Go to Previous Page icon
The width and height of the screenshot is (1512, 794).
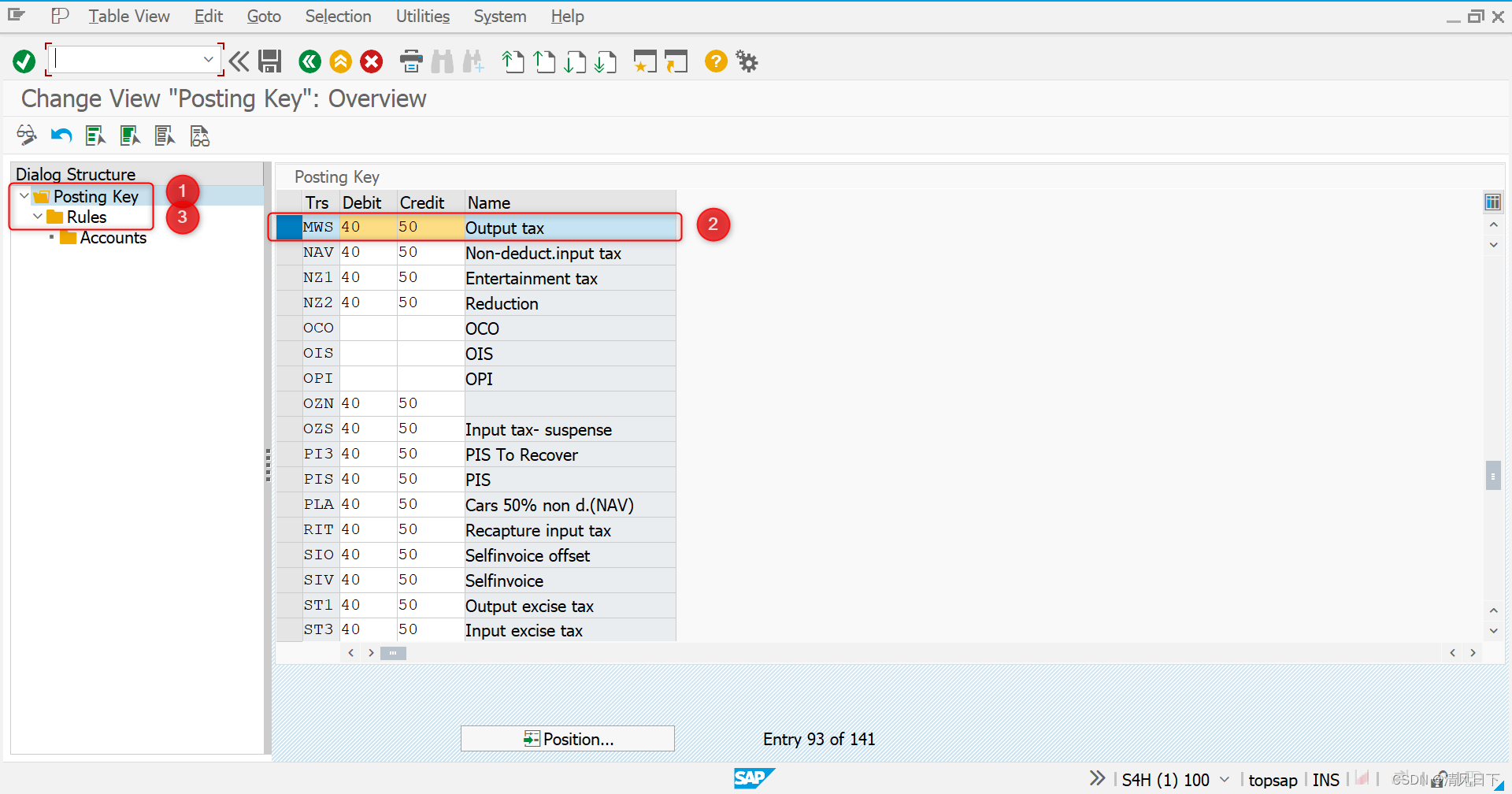[x=544, y=61]
